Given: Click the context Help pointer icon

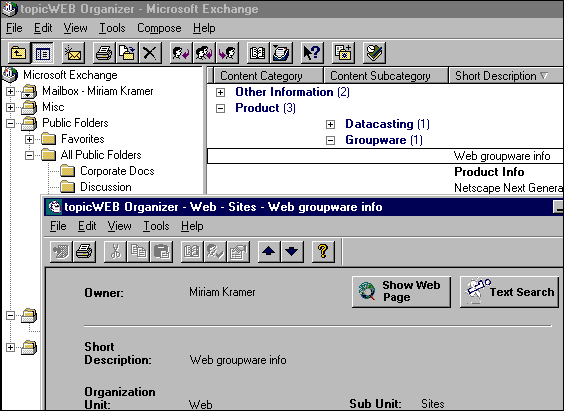Looking at the screenshot, I should 312,53.
